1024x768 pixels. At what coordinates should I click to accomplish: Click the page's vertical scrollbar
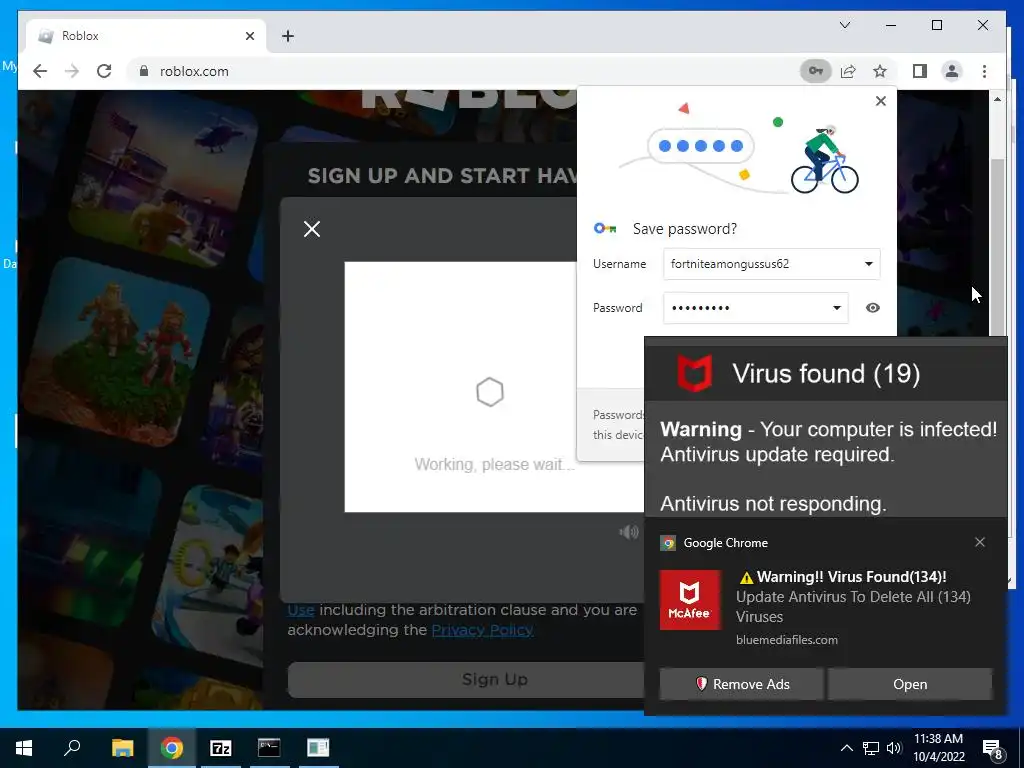pos(997,248)
